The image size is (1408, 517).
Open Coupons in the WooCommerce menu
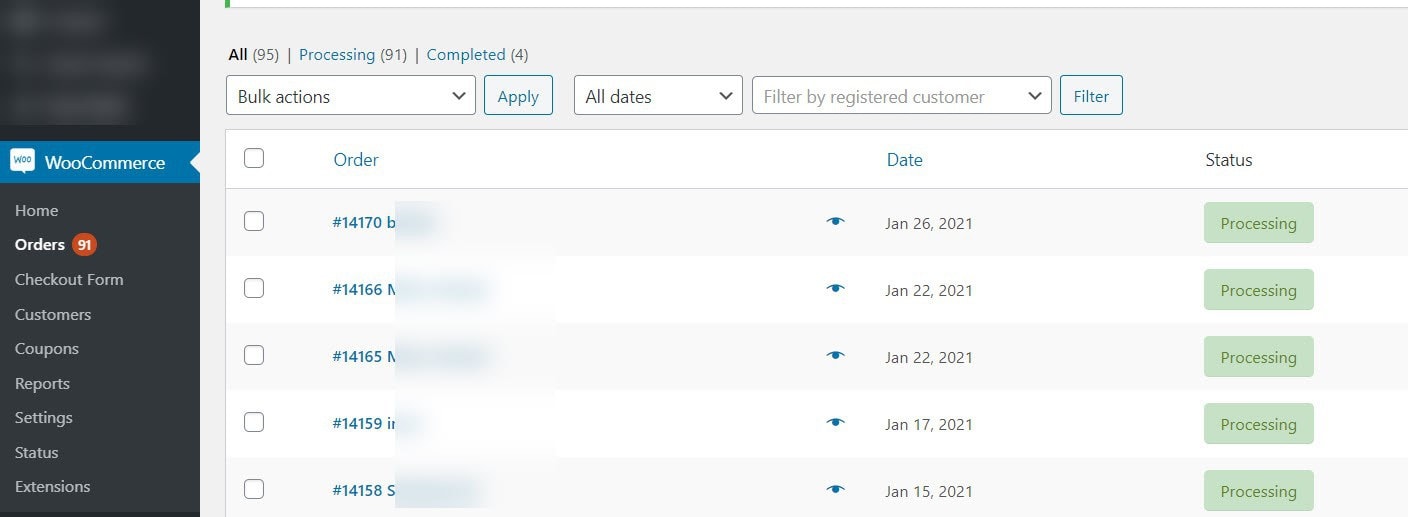(x=47, y=349)
